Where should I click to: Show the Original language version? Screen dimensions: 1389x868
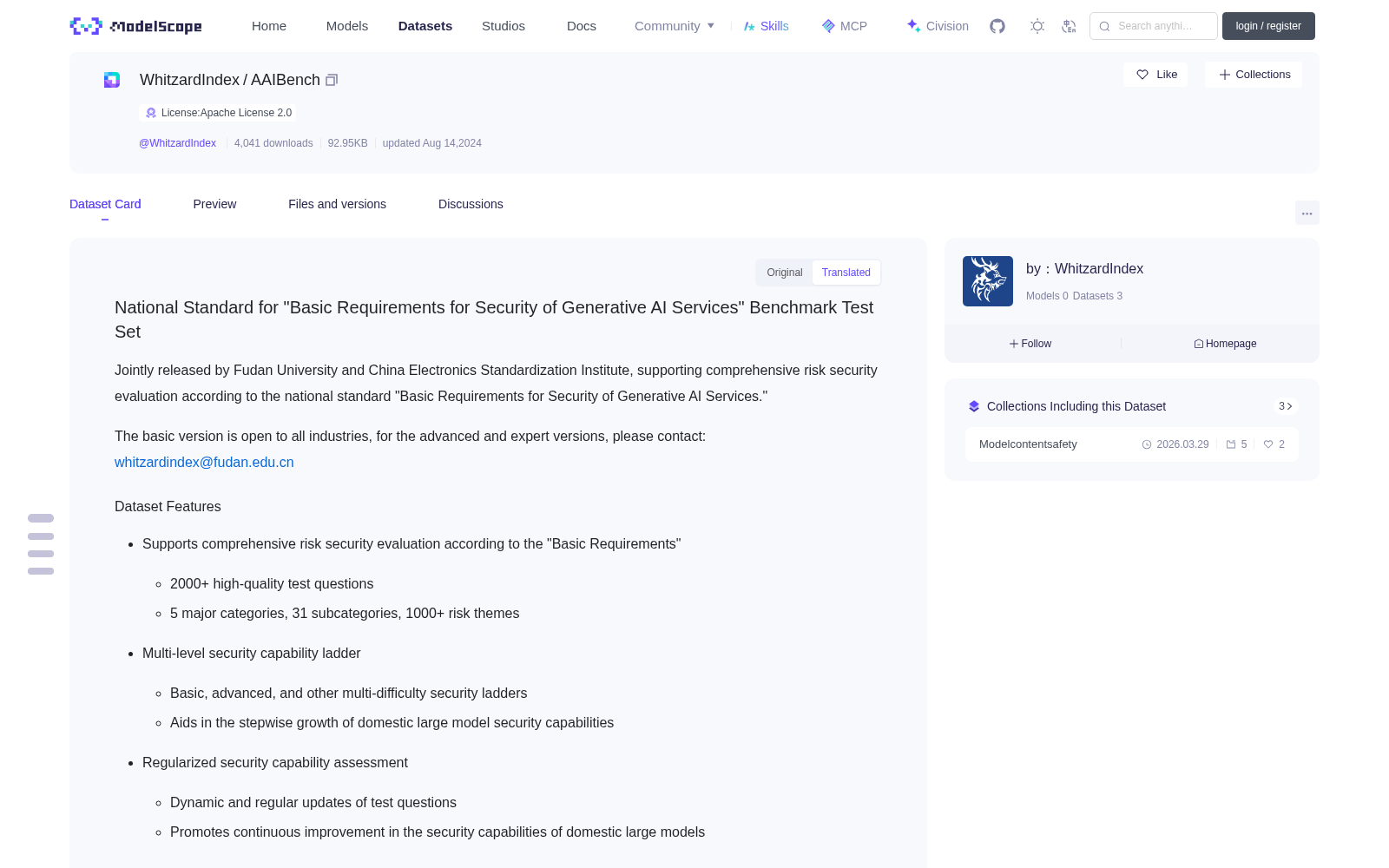785,273
